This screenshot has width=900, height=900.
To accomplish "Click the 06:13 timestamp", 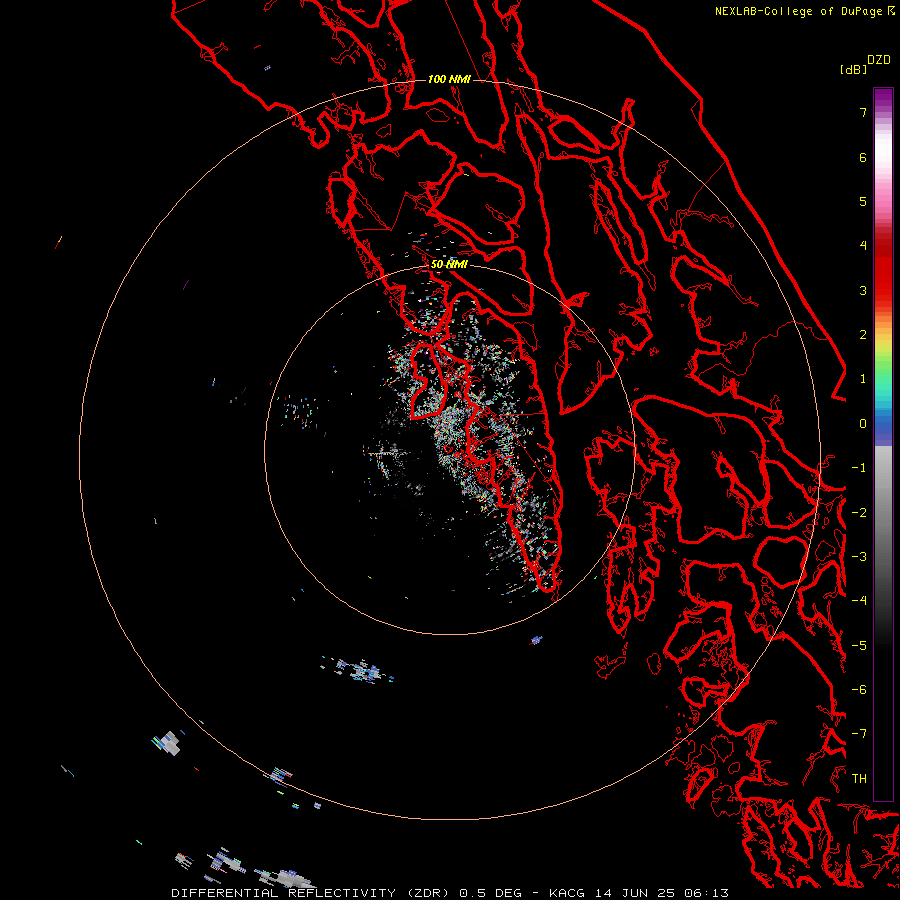I will [707, 893].
